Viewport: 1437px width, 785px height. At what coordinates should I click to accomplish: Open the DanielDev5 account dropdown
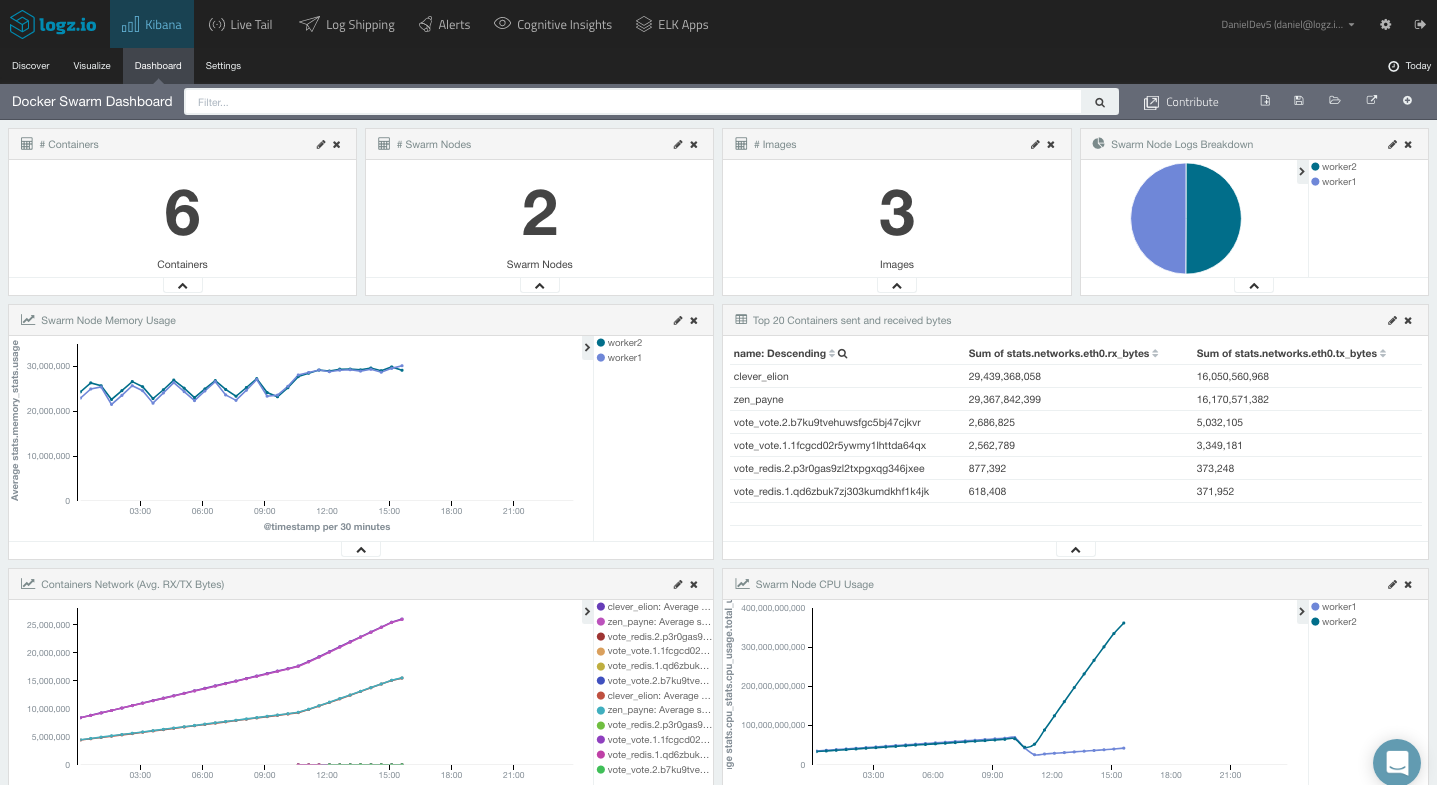tap(1288, 25)
